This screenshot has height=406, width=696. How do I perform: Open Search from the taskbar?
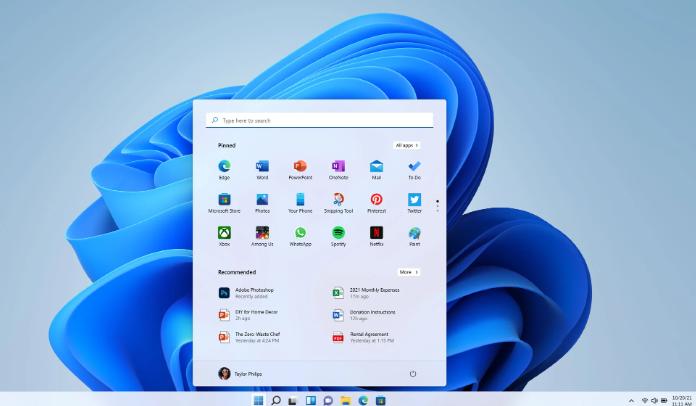tap(276, 400)
